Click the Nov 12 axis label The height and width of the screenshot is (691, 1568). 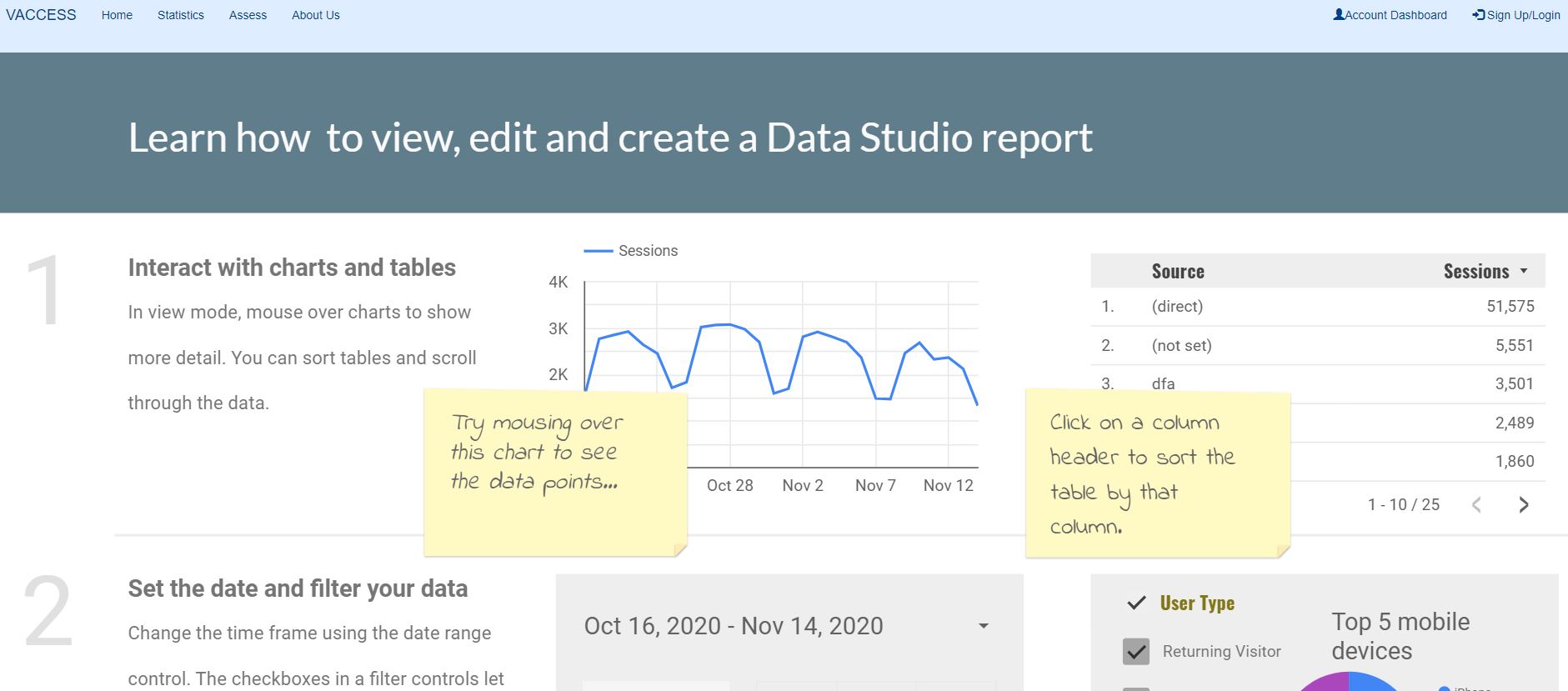point(949,485)
